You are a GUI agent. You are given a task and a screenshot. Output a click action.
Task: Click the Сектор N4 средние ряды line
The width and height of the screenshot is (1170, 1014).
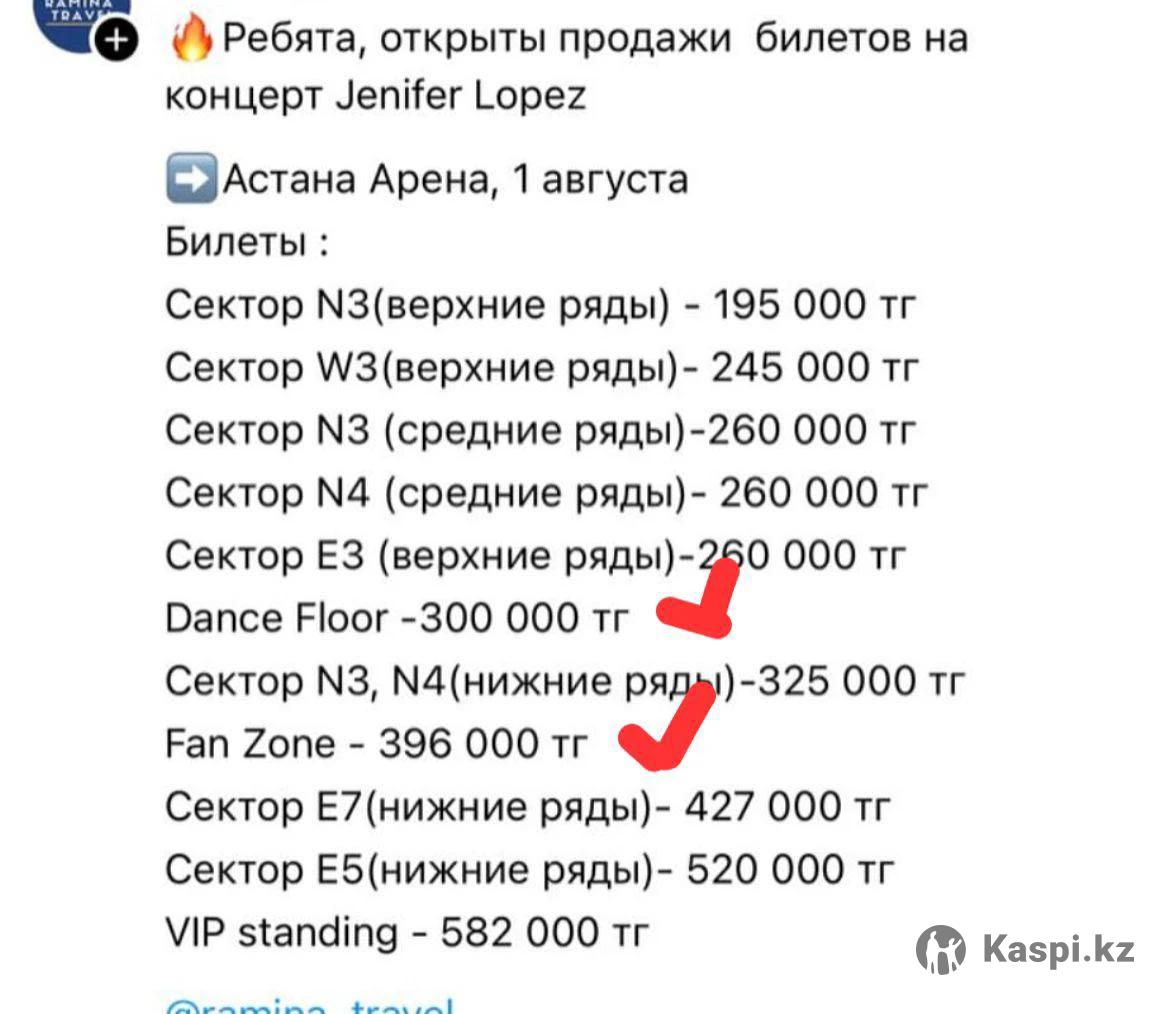pyautogui.click(x=546, y=492)
